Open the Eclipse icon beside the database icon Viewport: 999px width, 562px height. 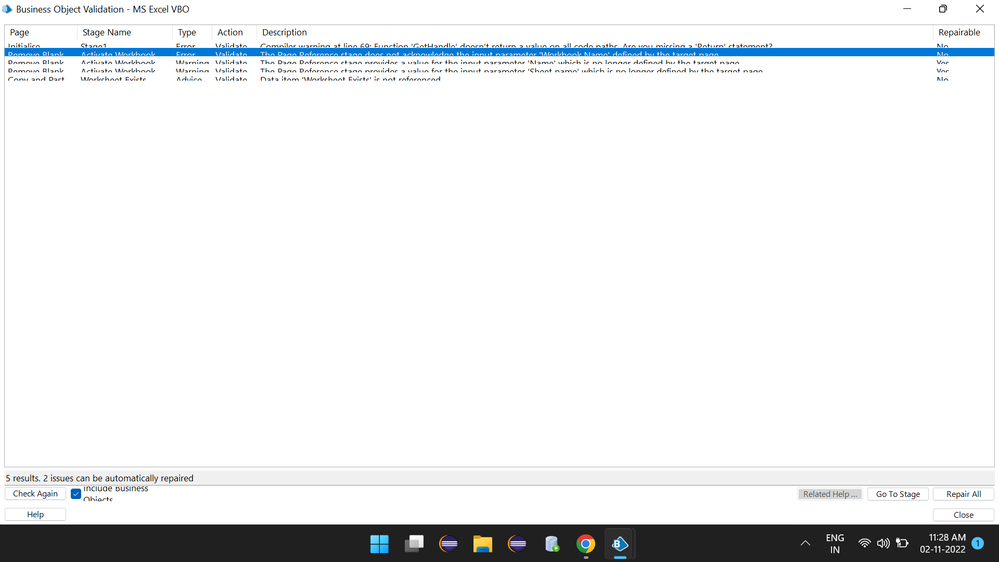[517, 544]
